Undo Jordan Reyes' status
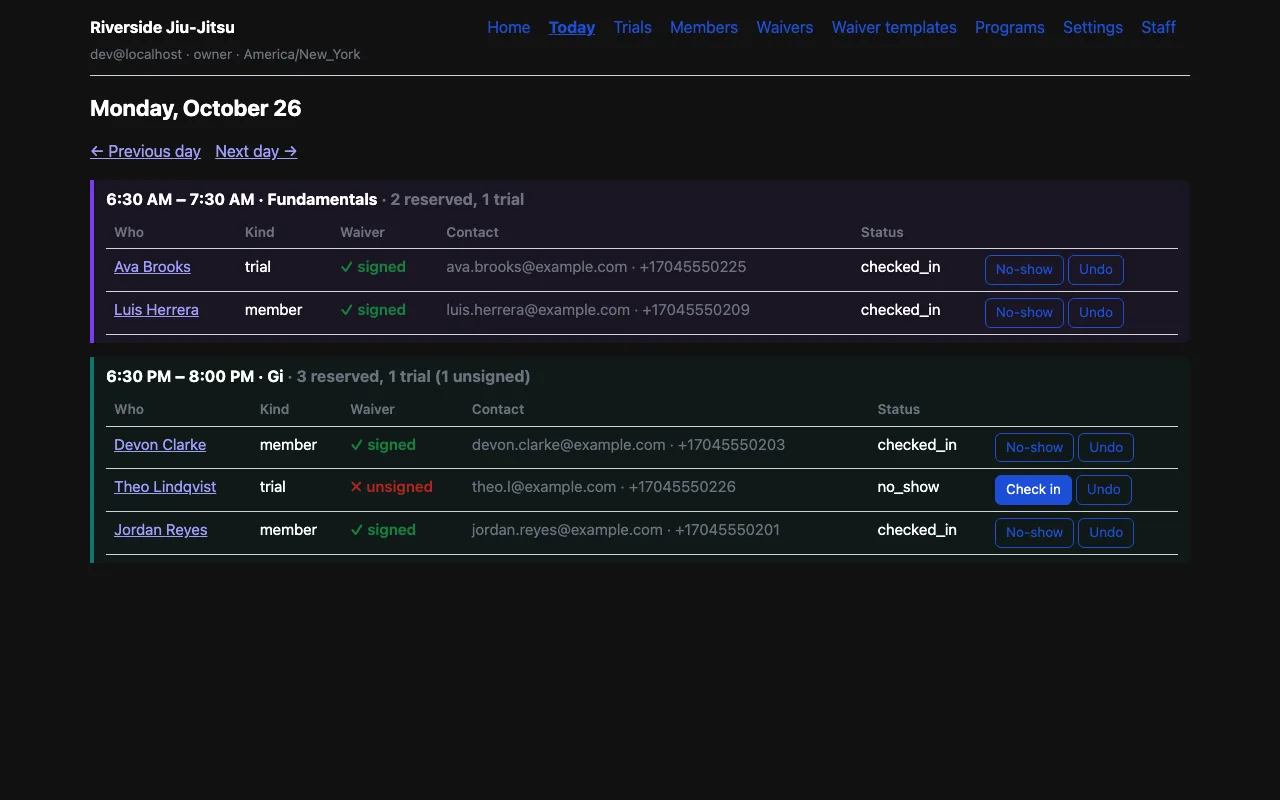The height and width of the screenshot is (800, 1280). [1106, 532]
